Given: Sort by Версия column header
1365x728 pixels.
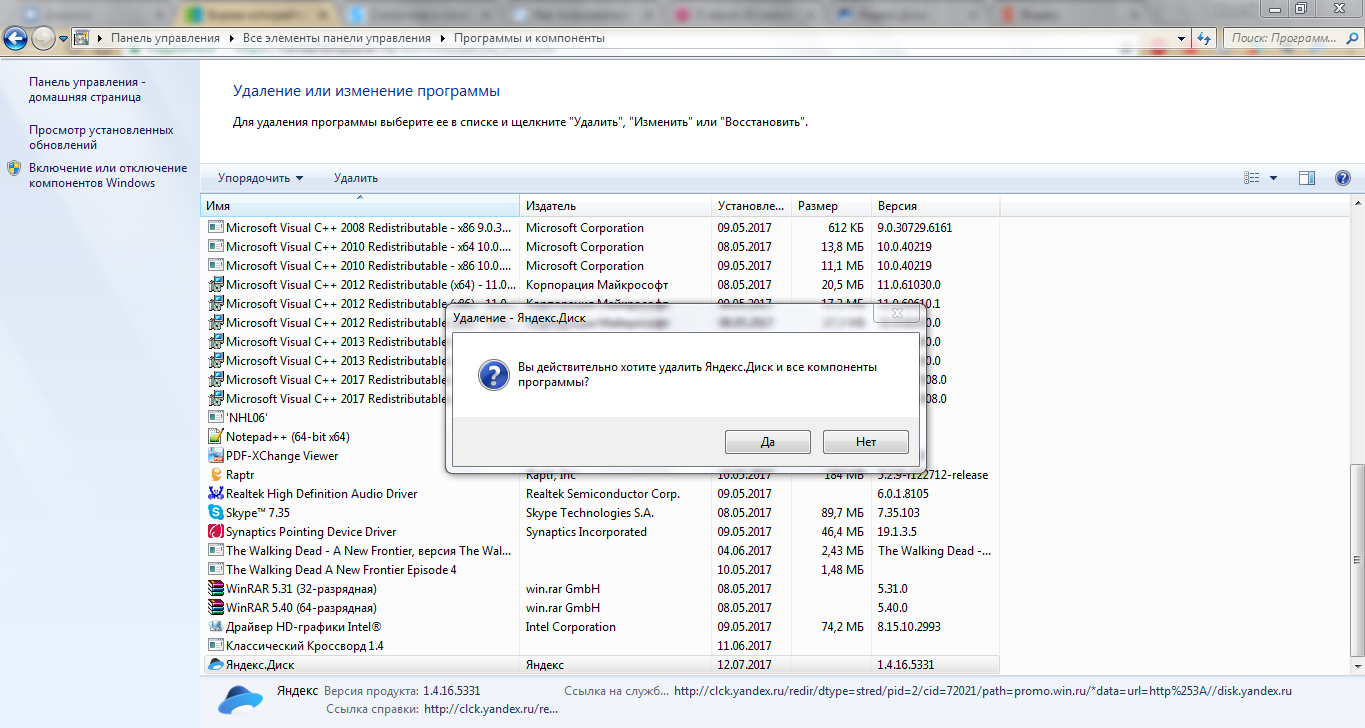Looking at the screenshot, I should [936, 206].
